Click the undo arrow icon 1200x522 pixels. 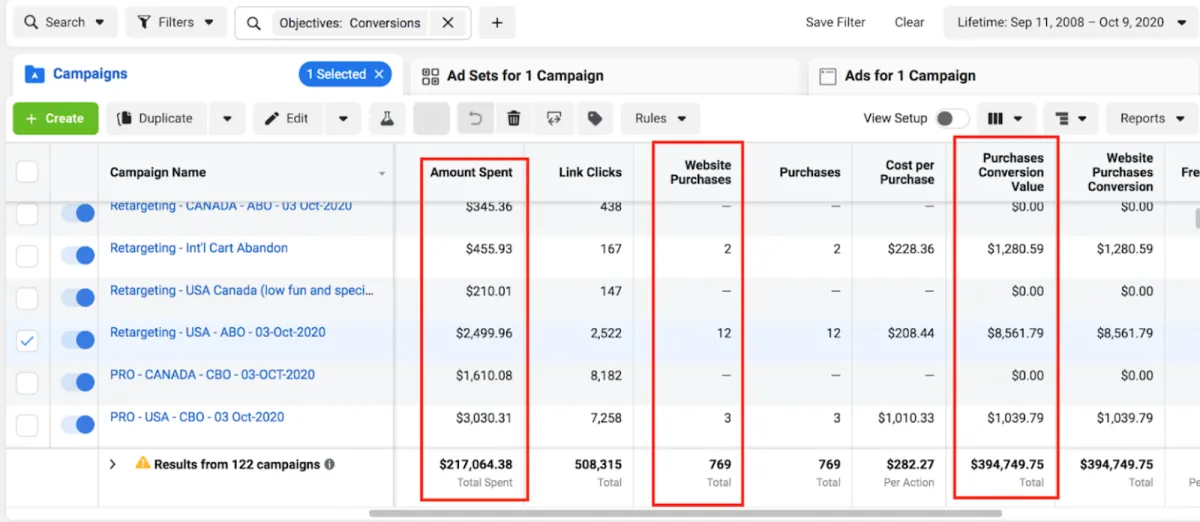475,118
